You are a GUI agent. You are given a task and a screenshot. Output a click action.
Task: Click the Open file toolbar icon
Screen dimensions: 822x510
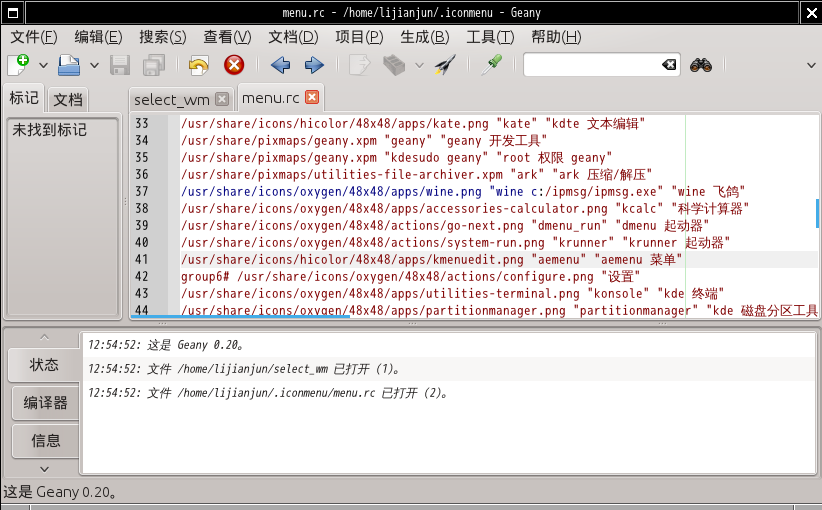[69, 65]
